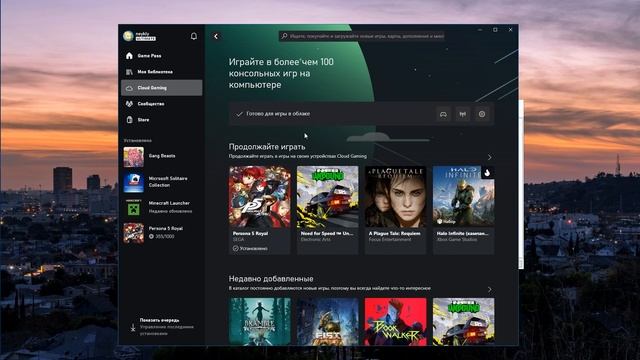Expand the Недавно добавленные row arrow
Screen dimensions: 640x360
click(x=489, y=289)
